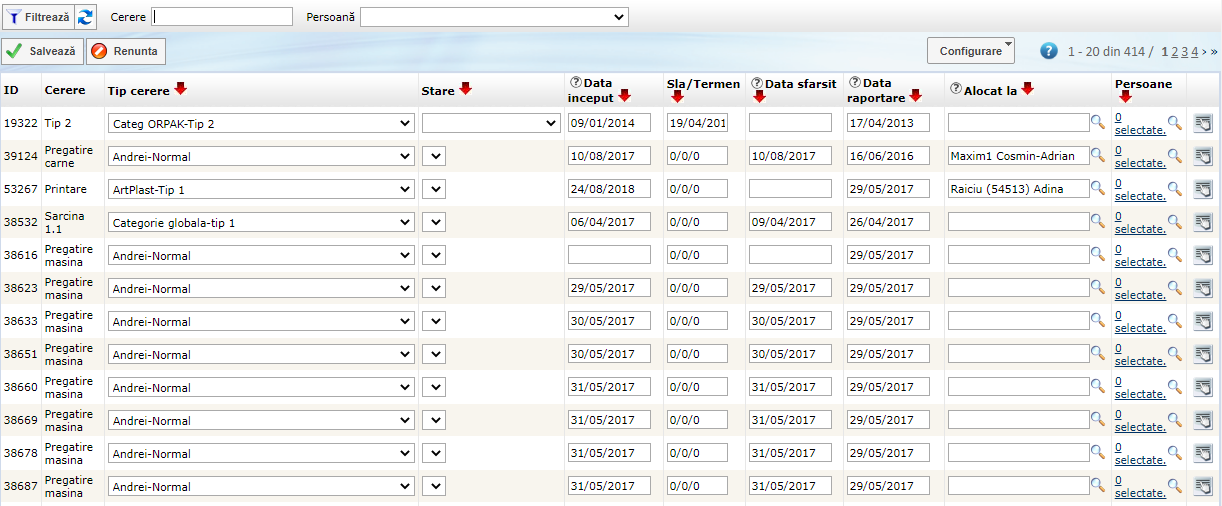The height and width of the screenshot is (506, 1222).
Task: Click the Persoane magnifier for row 53267
Action: pos(1175,189)
